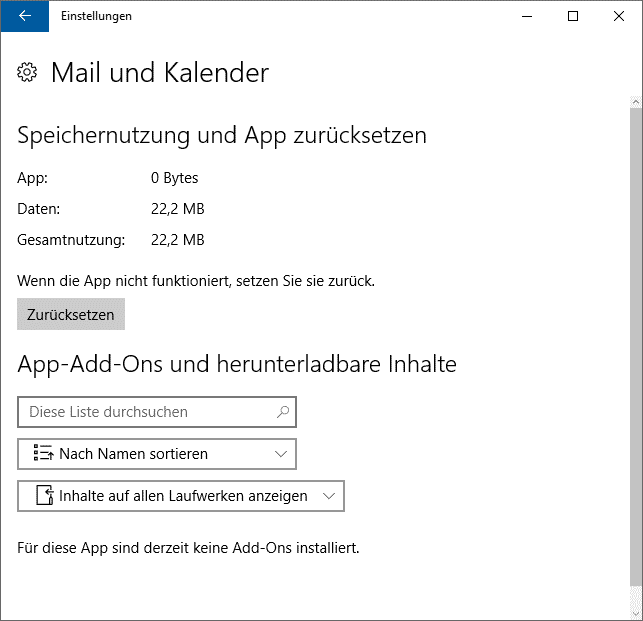Click the settings gear icon beside Mail und Kalender
This screenshot has height=621, width=643.
point(27,73)
